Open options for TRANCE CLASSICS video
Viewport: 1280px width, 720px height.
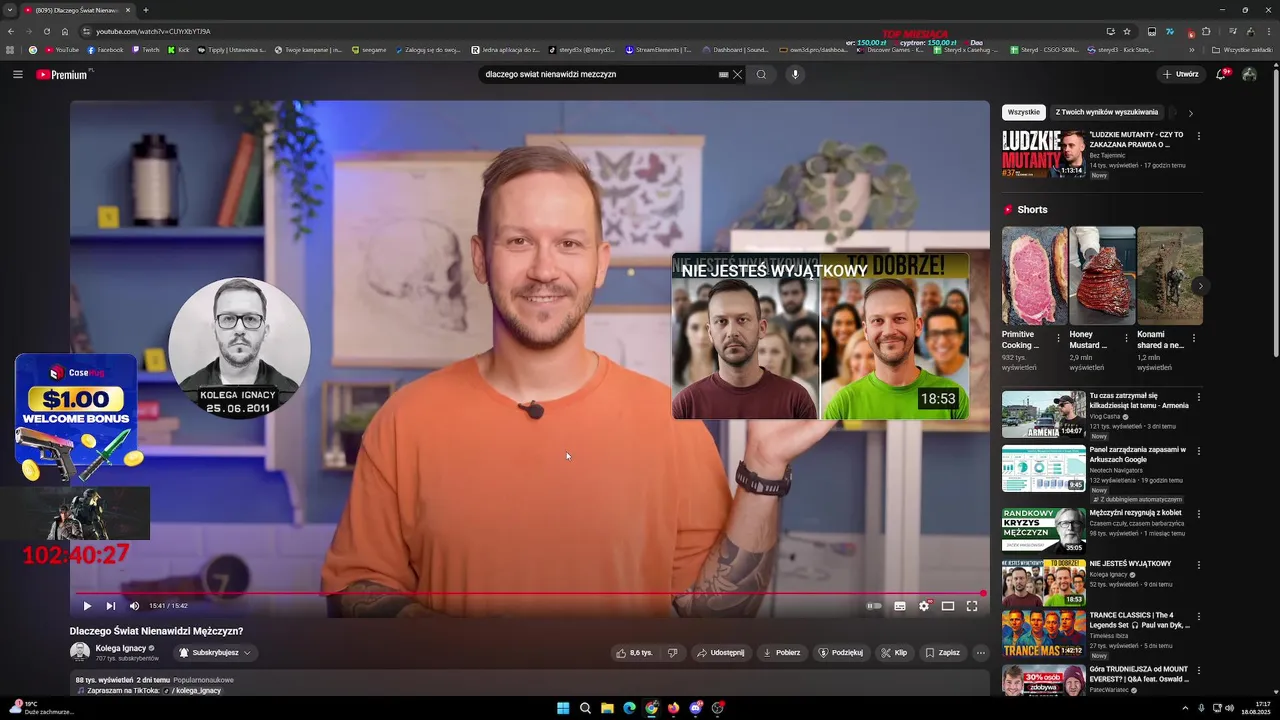tap(1198, 616)
